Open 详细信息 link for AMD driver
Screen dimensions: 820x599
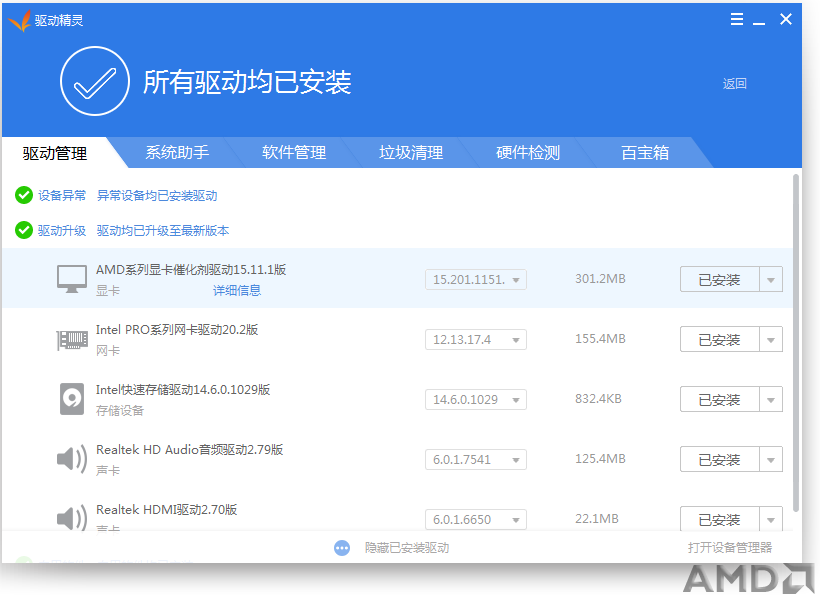pos(237,290)
